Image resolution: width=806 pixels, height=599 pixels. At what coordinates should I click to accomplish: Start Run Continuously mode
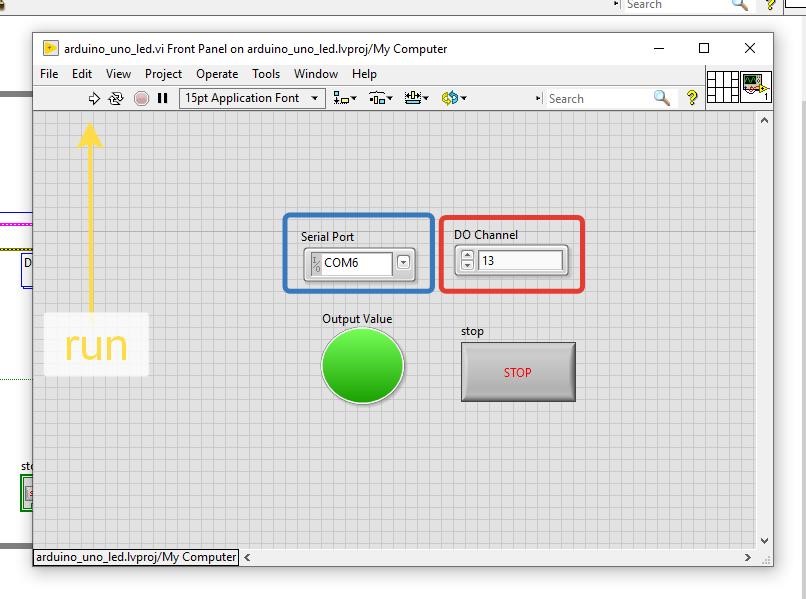click(x=116, y=98)
